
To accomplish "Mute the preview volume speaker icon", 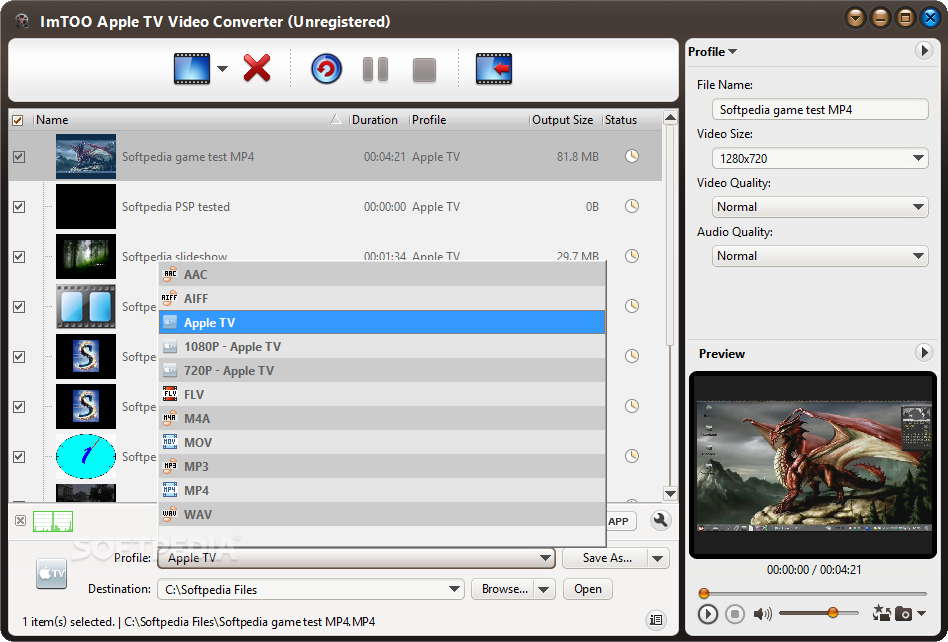I will pos(762,614).
